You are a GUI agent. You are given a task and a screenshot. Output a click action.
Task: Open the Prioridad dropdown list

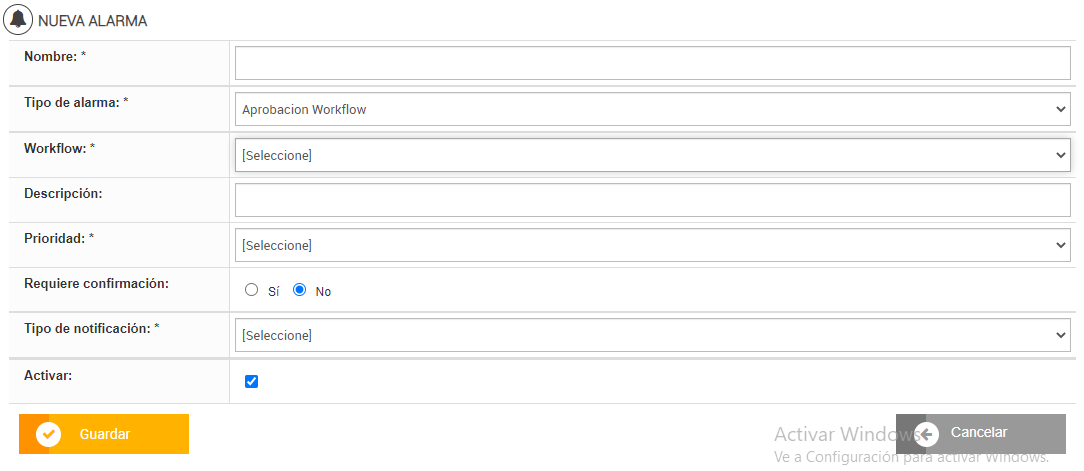click(652, 245)
